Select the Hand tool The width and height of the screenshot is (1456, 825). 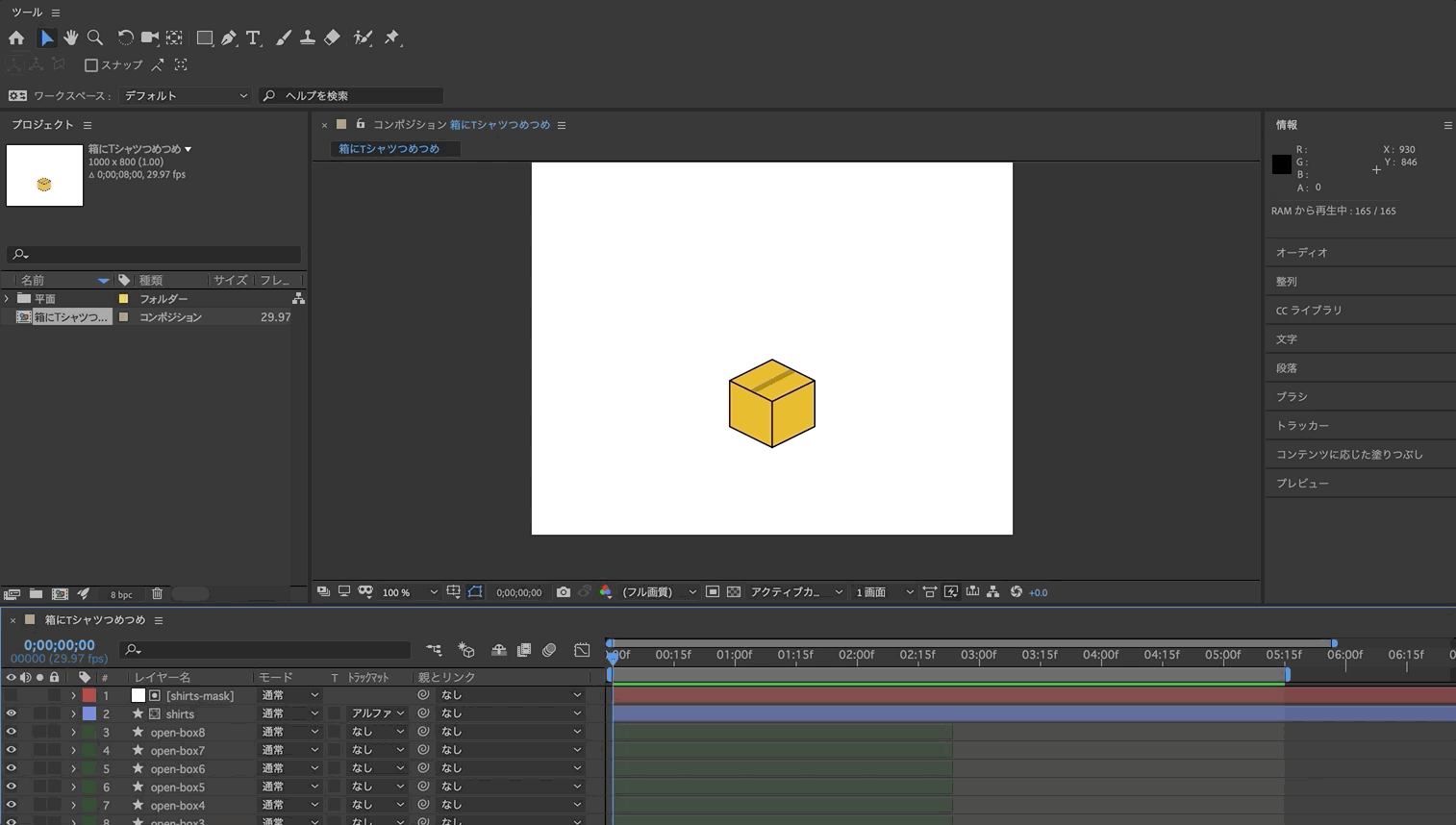[x=70, y=37]
